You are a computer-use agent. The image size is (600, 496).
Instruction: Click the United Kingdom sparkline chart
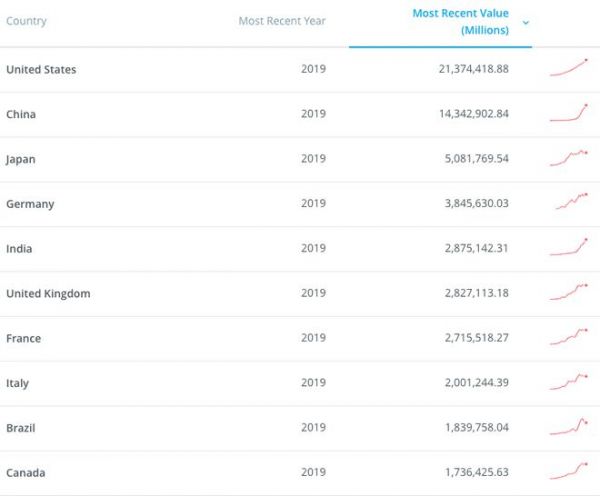click(568, 292)
